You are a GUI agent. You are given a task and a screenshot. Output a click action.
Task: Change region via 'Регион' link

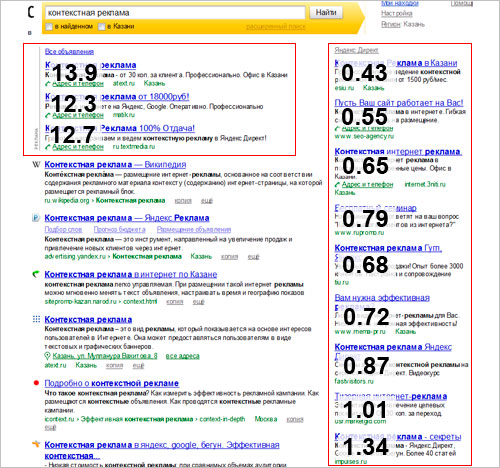pyautogui.click(x=391, y=24)
